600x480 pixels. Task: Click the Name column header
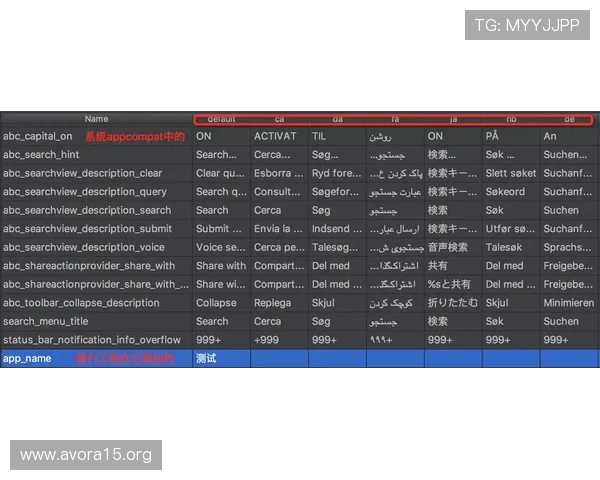[96, 119]
